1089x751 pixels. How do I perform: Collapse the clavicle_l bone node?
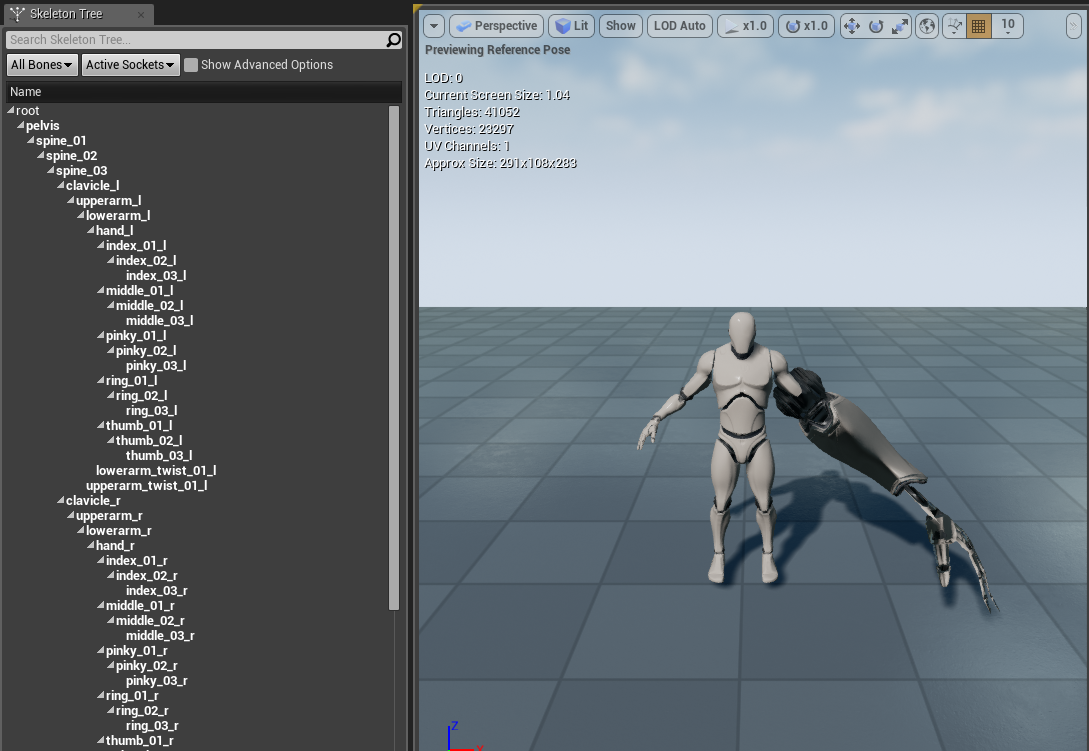pos(61,185)
